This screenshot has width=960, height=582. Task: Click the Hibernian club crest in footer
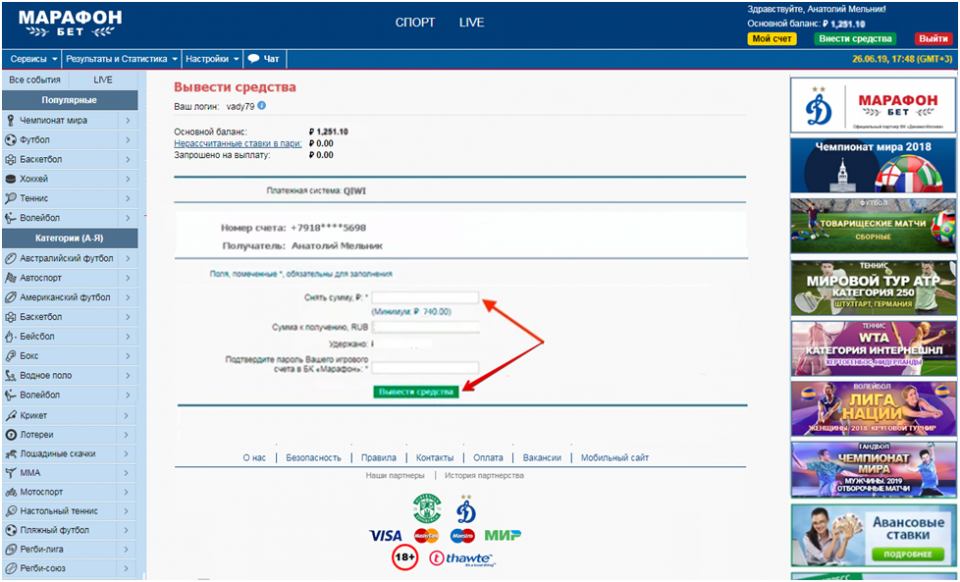pos(427,508)
